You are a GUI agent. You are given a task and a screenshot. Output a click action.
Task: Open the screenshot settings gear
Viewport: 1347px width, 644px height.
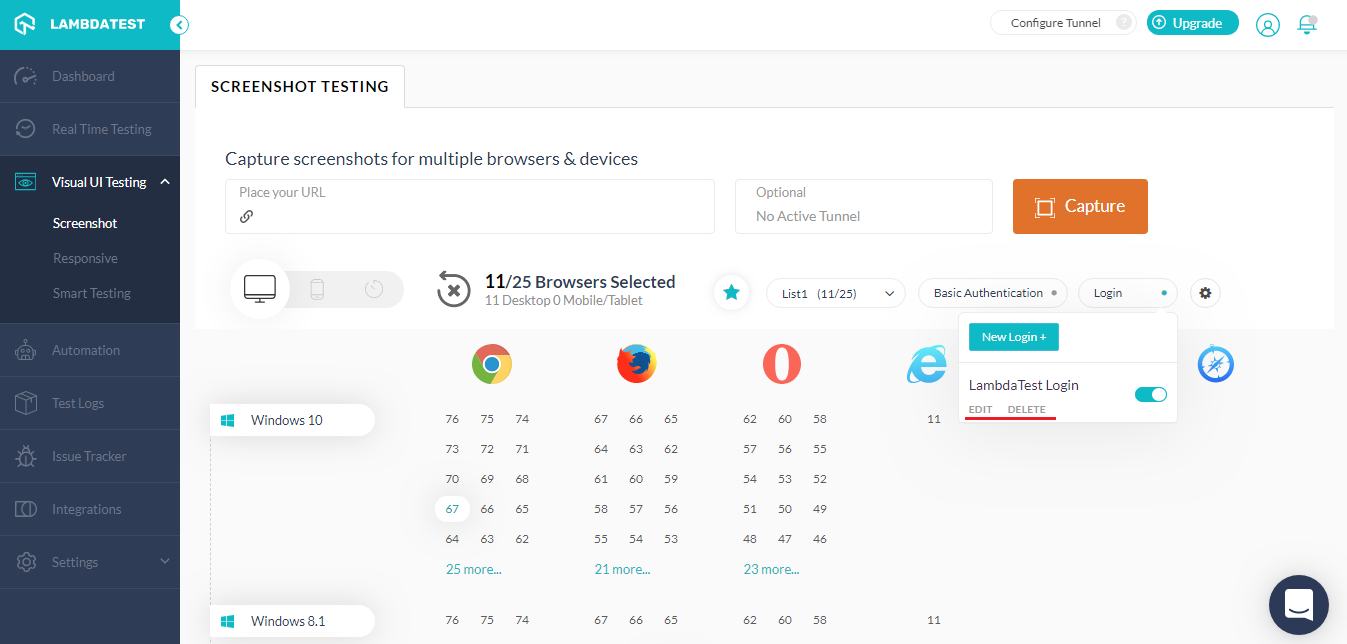pyautogui.click(x=1205, y=293)
